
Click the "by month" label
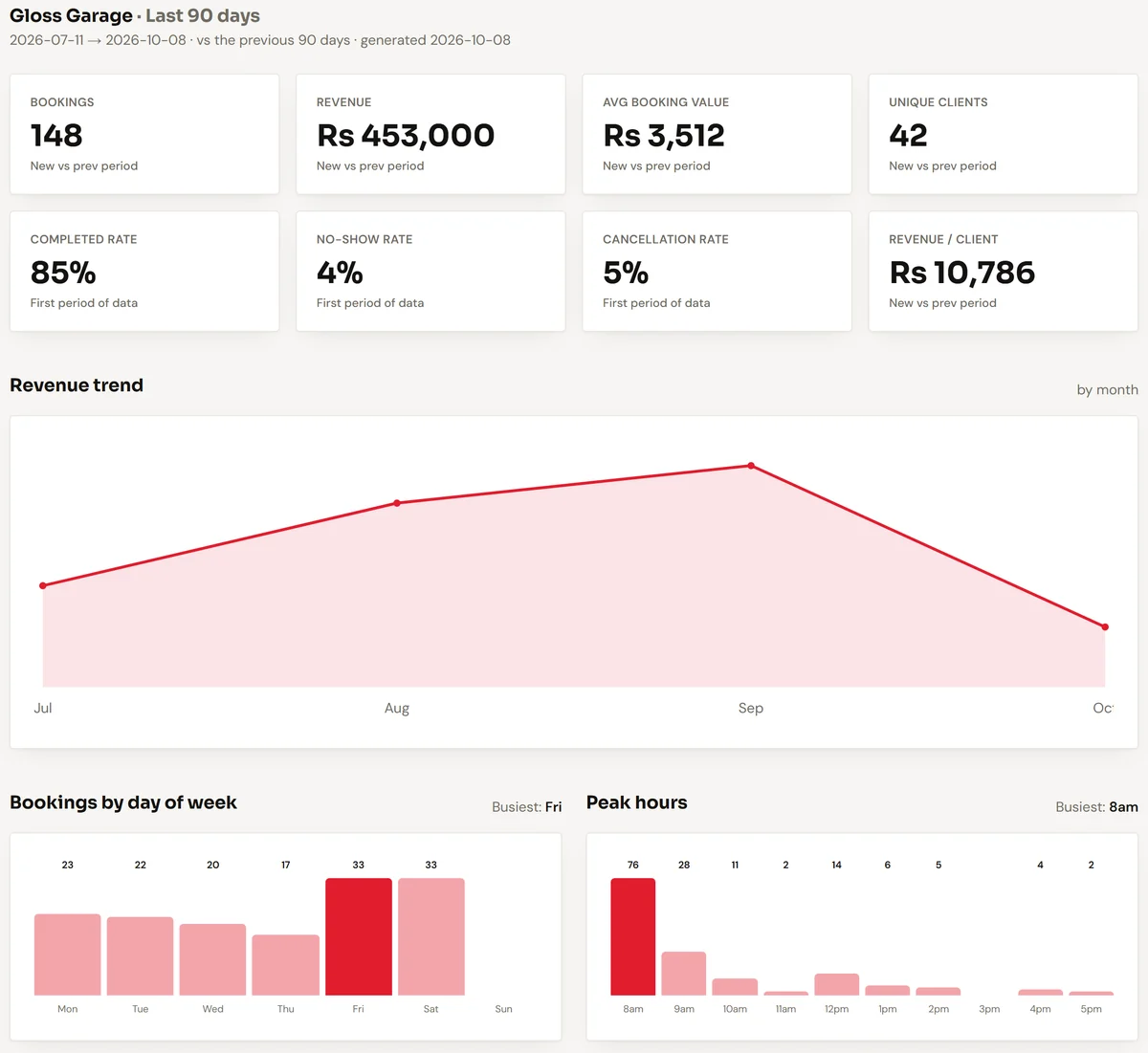1107,390
